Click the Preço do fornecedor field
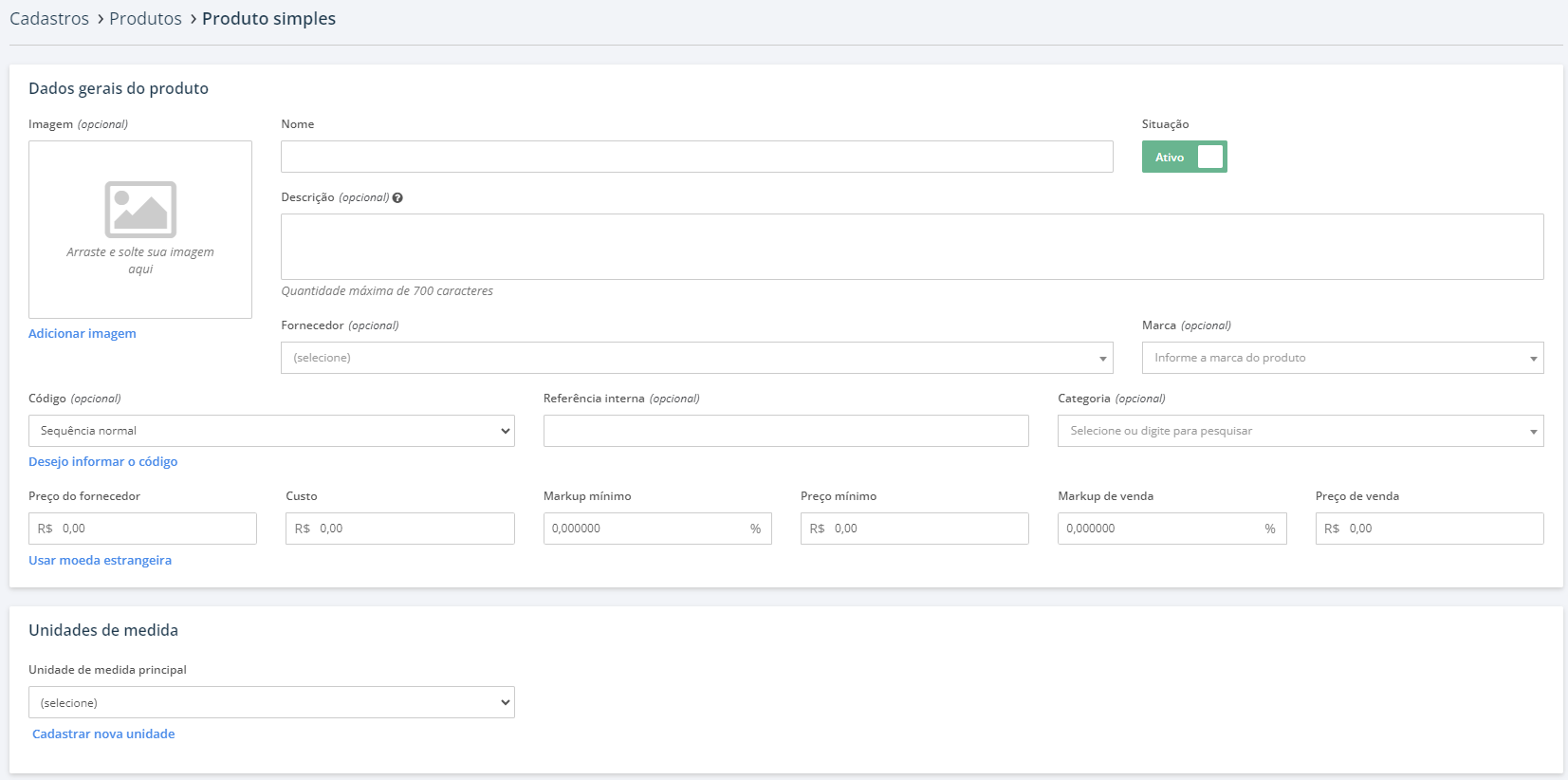The height and width of the screenshot is (780, 1568). coord(142,529)
